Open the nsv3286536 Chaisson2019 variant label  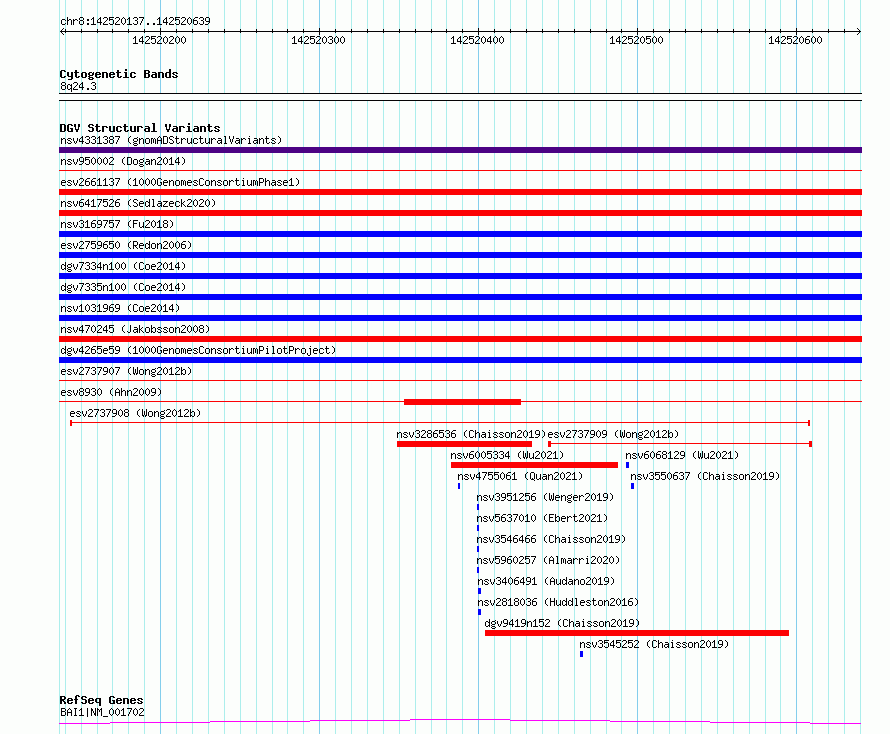pos(470,434)
